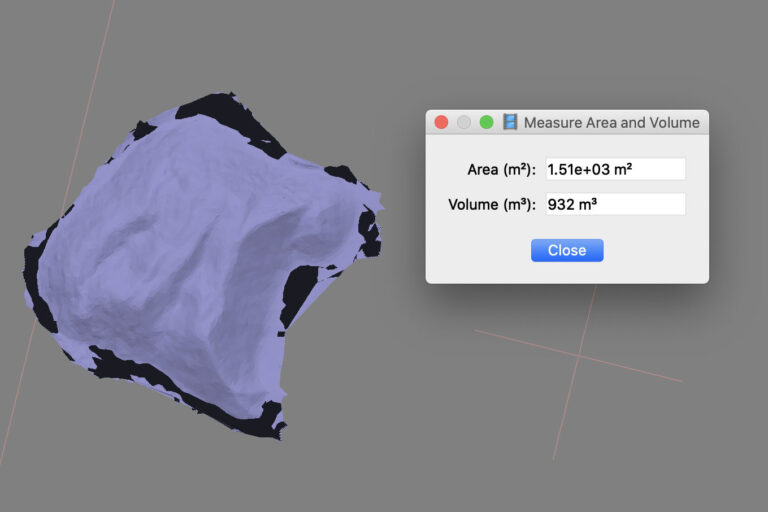This screenshot has height=512, width=768.
Task: Zoom the dialog with the green button
Action: tap(486, 122)
